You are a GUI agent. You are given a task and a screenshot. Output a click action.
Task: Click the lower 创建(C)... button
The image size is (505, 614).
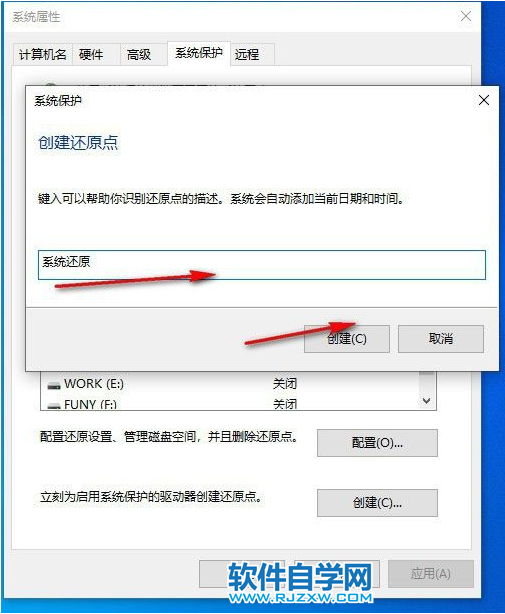pyautogui.click(x=377, y=503)
